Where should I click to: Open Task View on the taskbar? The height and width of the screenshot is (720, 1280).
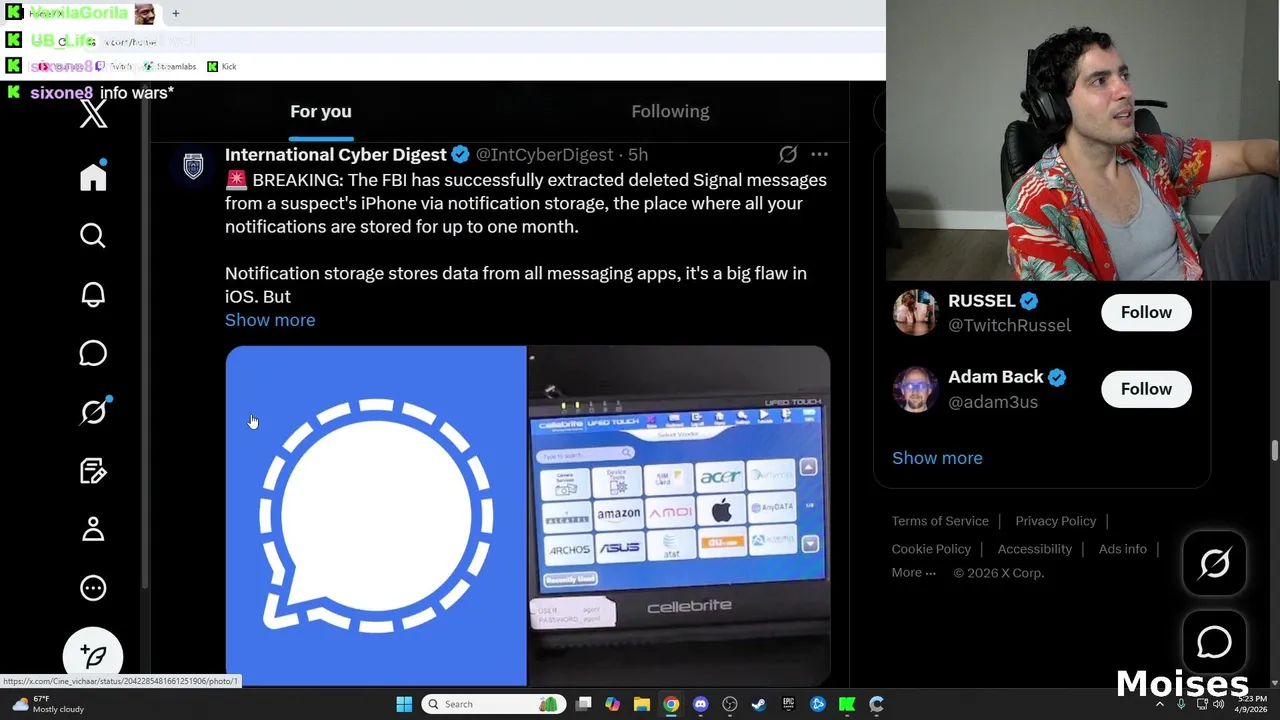pos(584,704)
